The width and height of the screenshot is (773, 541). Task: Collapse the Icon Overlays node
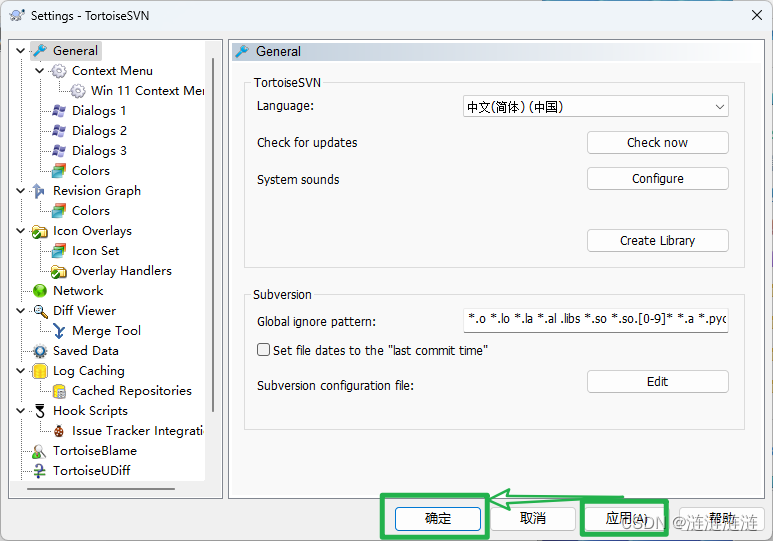tap(21, 231)
